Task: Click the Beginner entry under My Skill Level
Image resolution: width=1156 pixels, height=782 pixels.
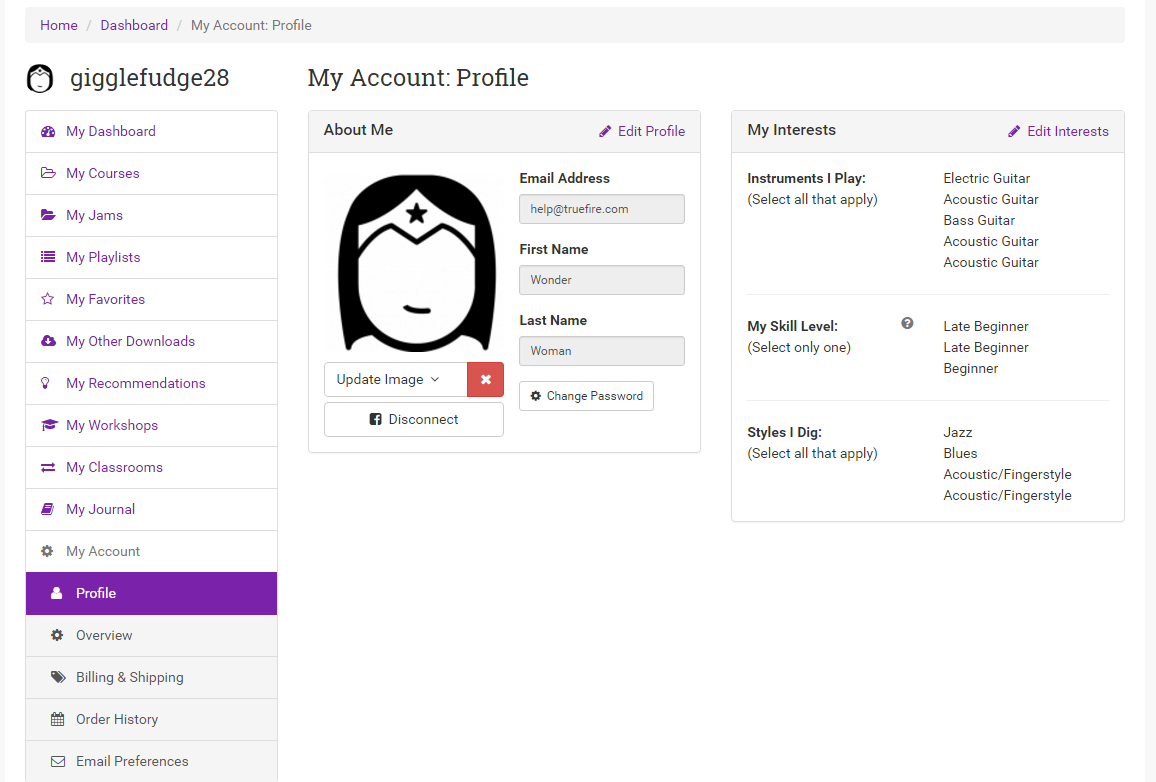Action: click(x=970, y=369)
